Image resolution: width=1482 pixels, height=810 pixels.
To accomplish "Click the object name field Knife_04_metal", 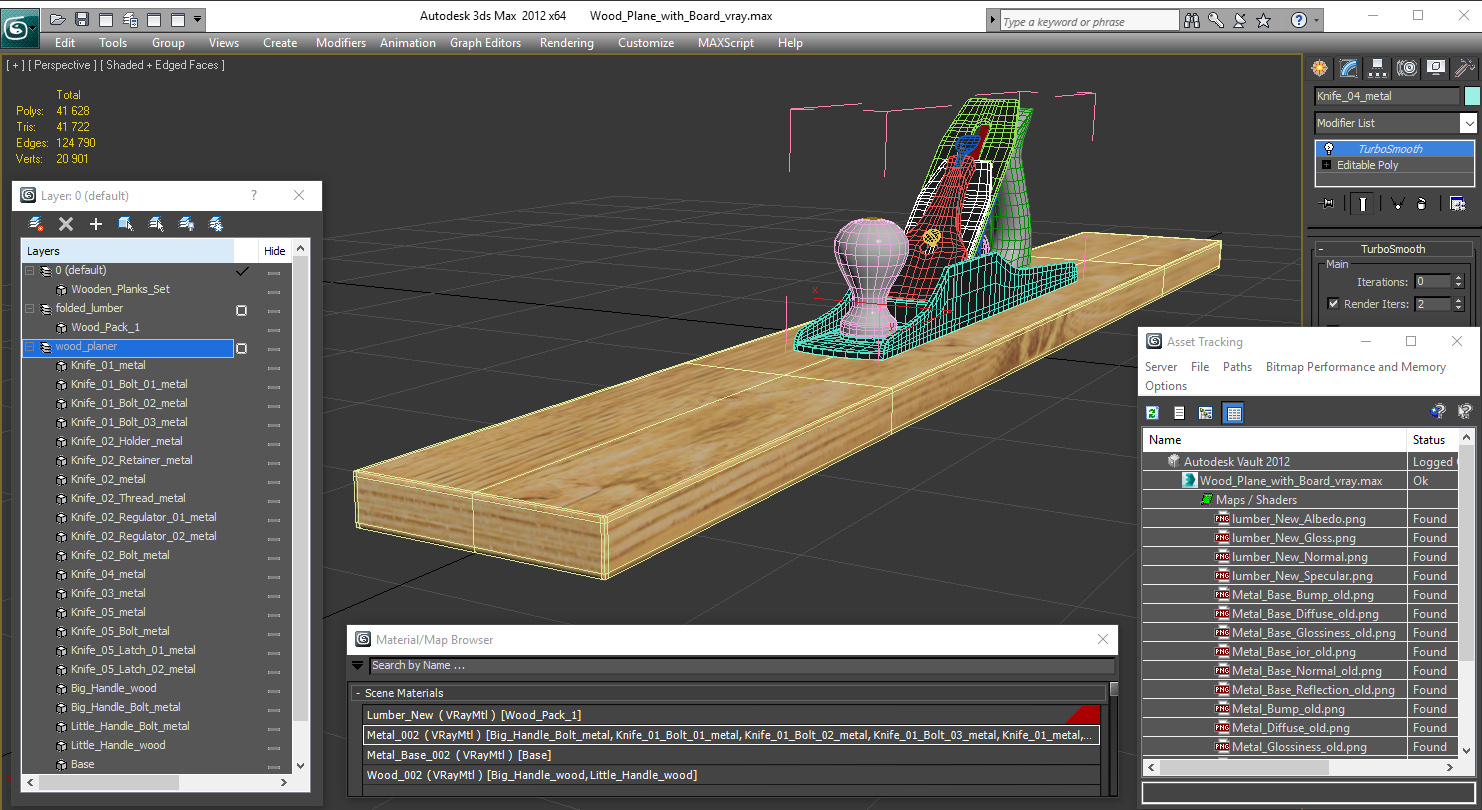I will coord(1387,96).
